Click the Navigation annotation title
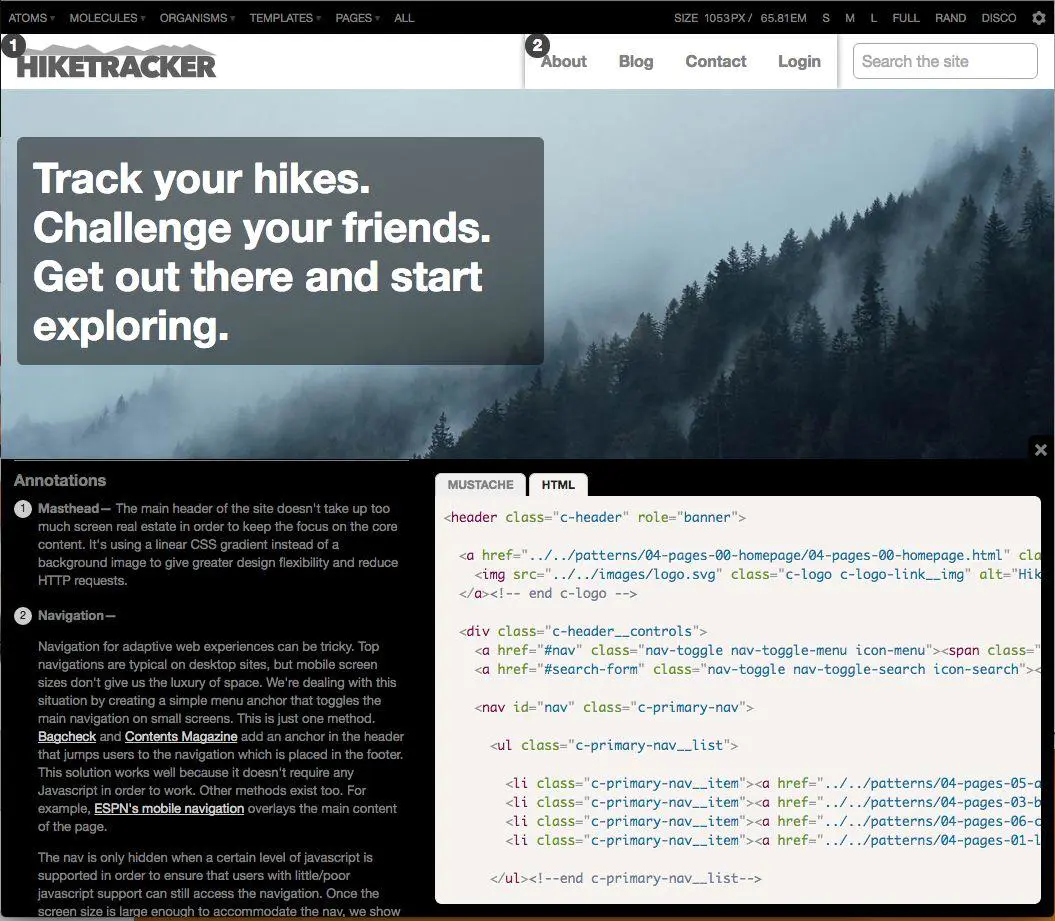 (x=71, y=616)
